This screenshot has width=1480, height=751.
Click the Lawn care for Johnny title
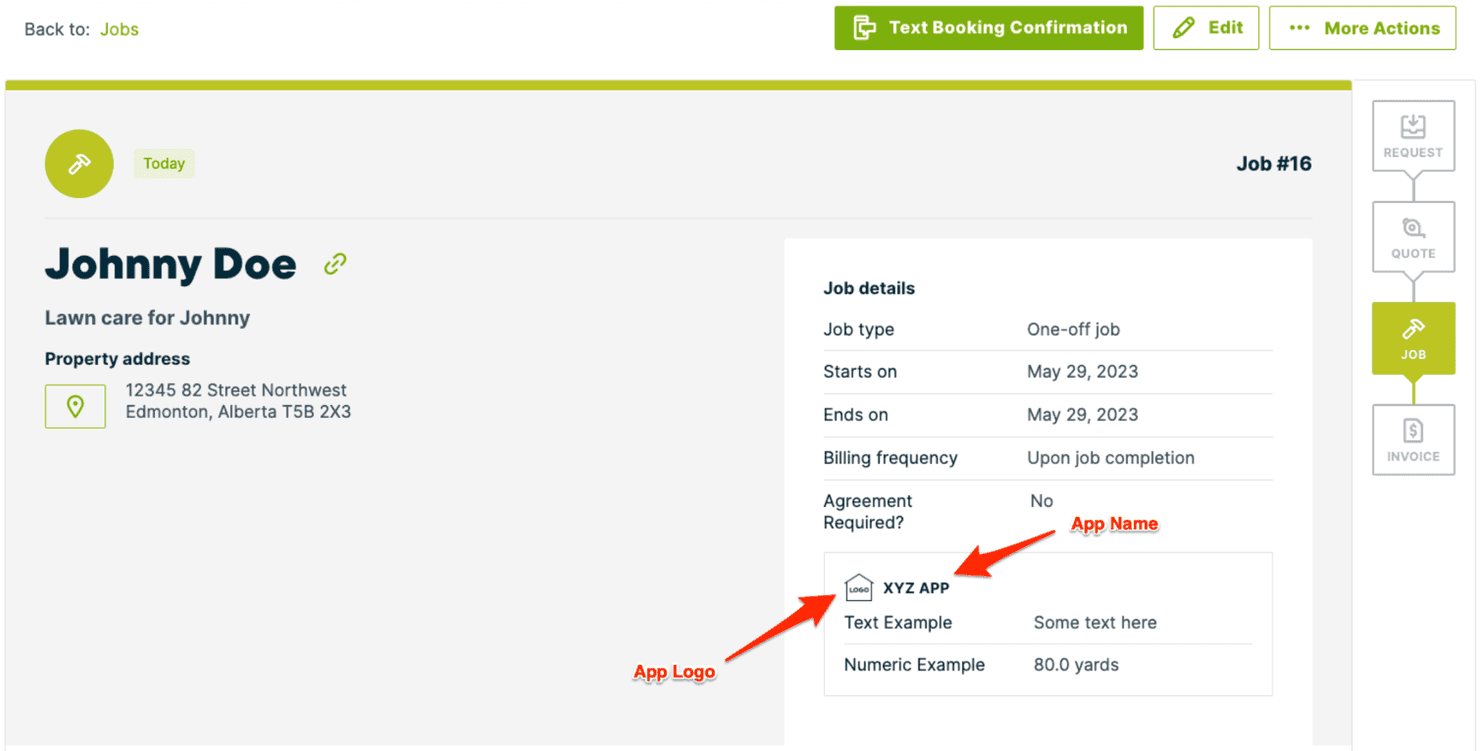pos(147,318)
